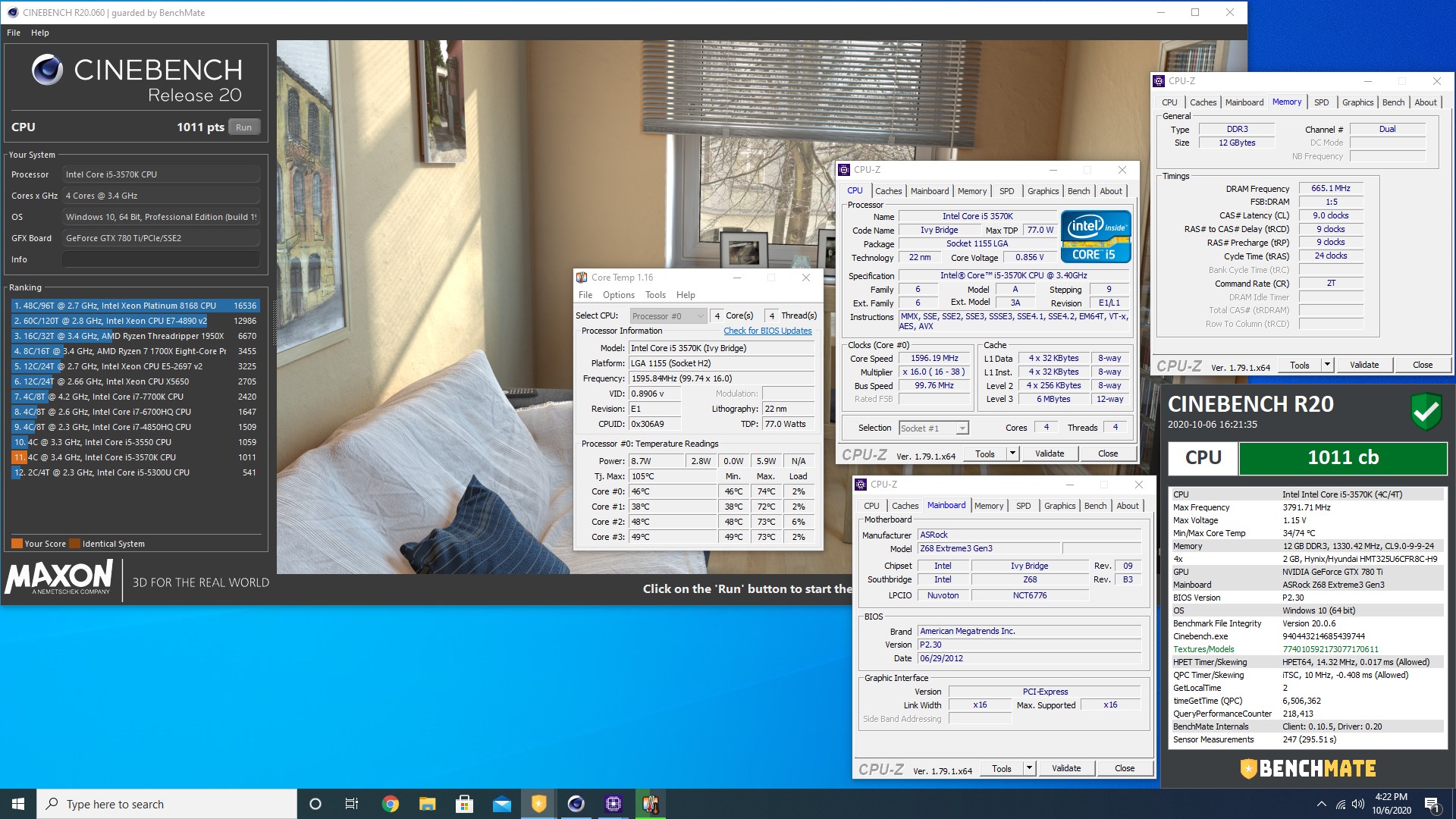Open Tools dropdown arrow in CPU-Z Mainboard window
Screen dimensions: 1456x819
[1029, 768]
